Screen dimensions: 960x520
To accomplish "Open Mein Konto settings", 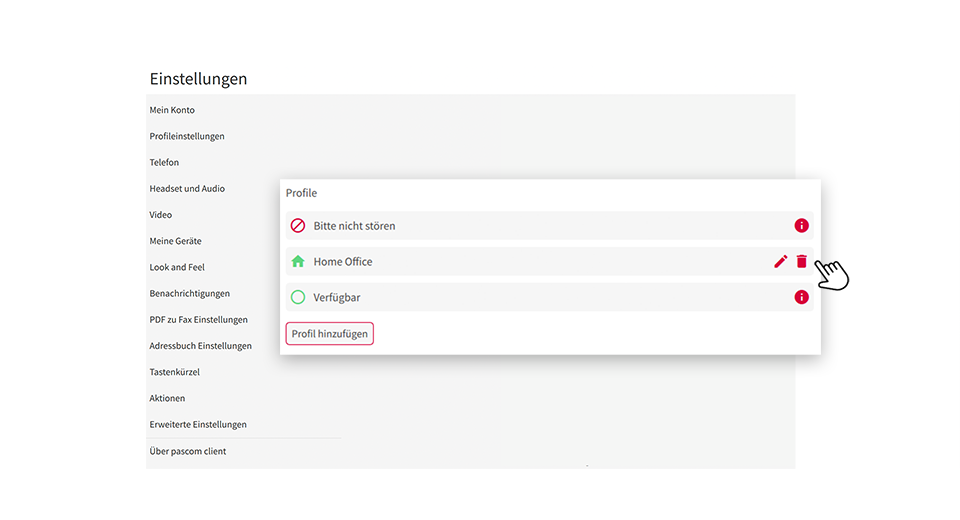I will [x=172, y=110].
